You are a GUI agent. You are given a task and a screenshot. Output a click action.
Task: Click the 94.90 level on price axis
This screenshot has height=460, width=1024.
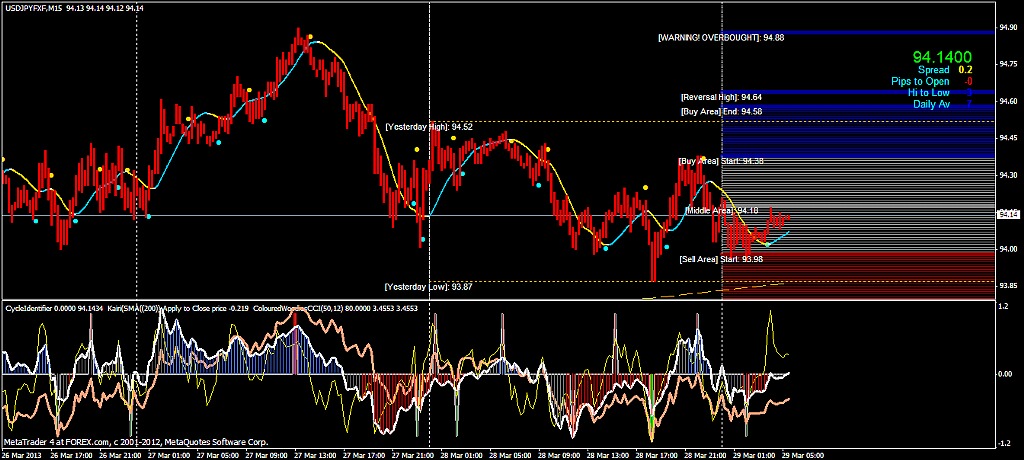pos(1008,27)
